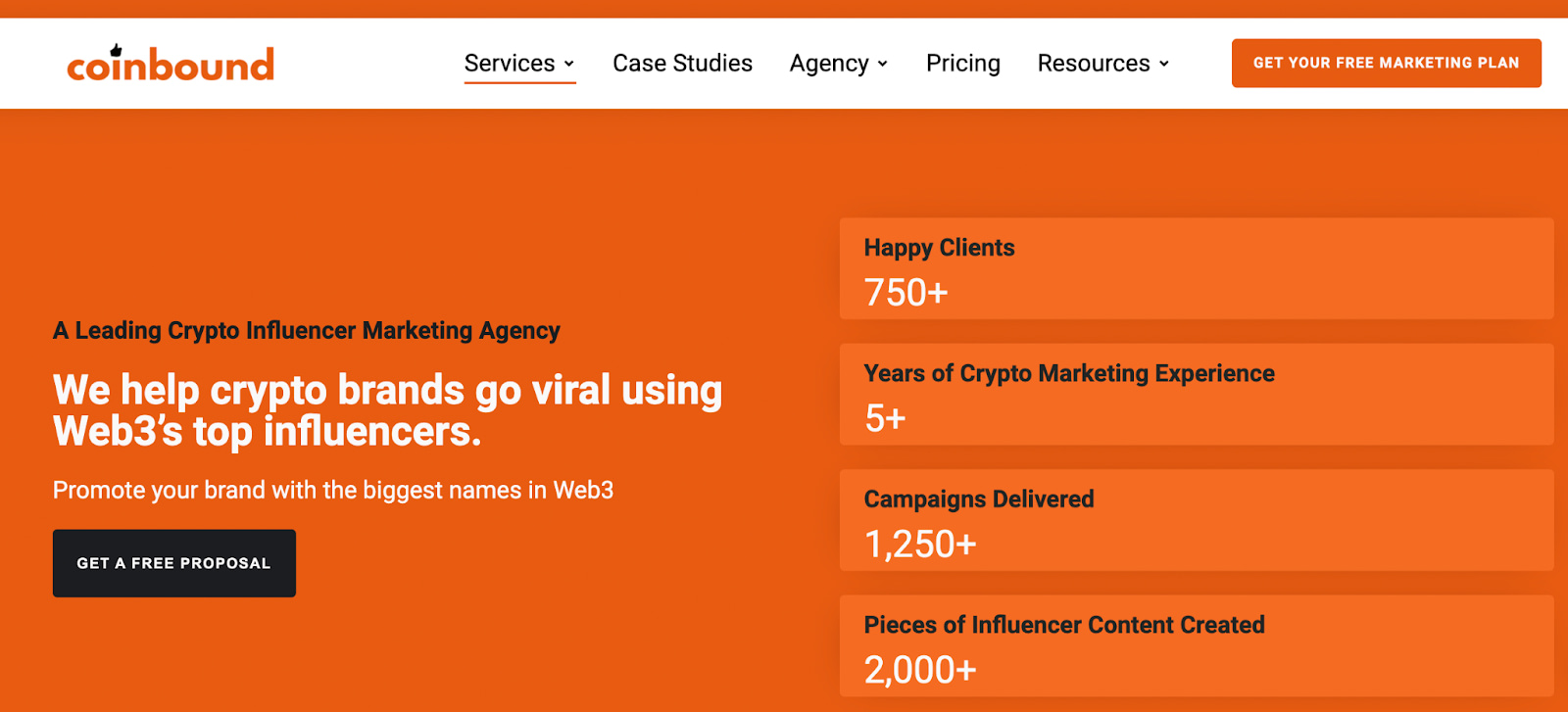Viewport: 1568px width, 712px height.
Task: Click the Pieces of Influencer Content Created card
Action: [1197, 646]
